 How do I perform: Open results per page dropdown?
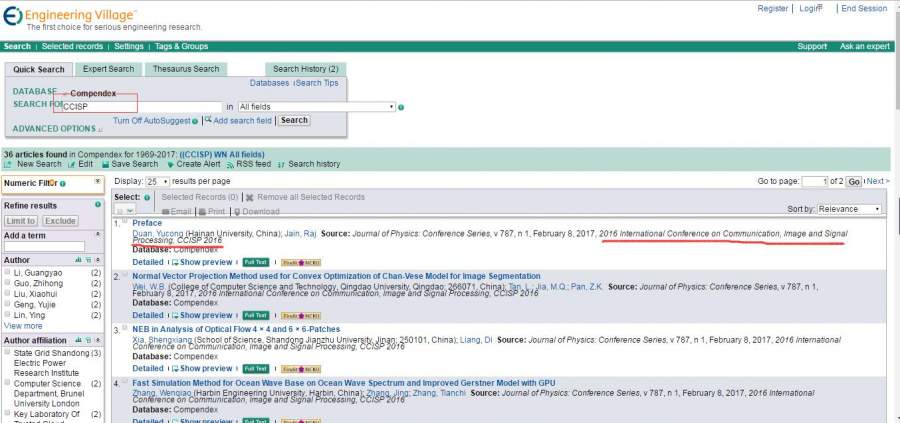[x=158, y=181]
